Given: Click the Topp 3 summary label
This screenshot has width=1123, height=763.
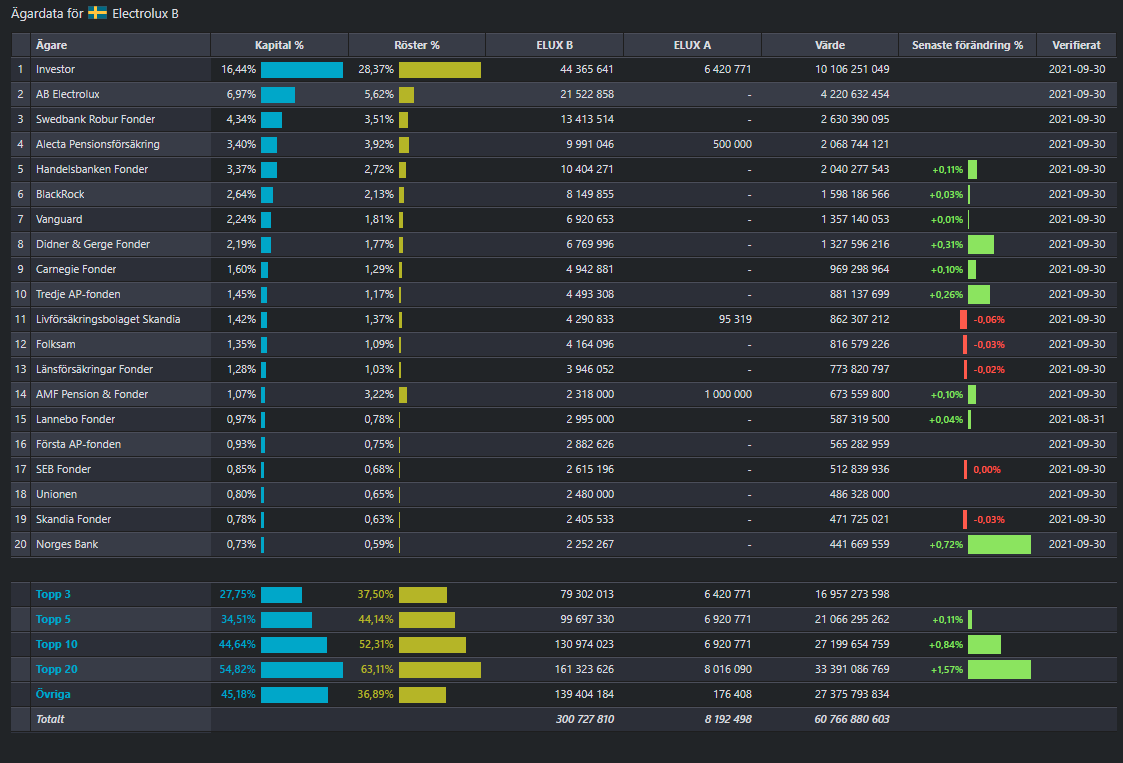Looking at the screenshot, I should 53,595.
